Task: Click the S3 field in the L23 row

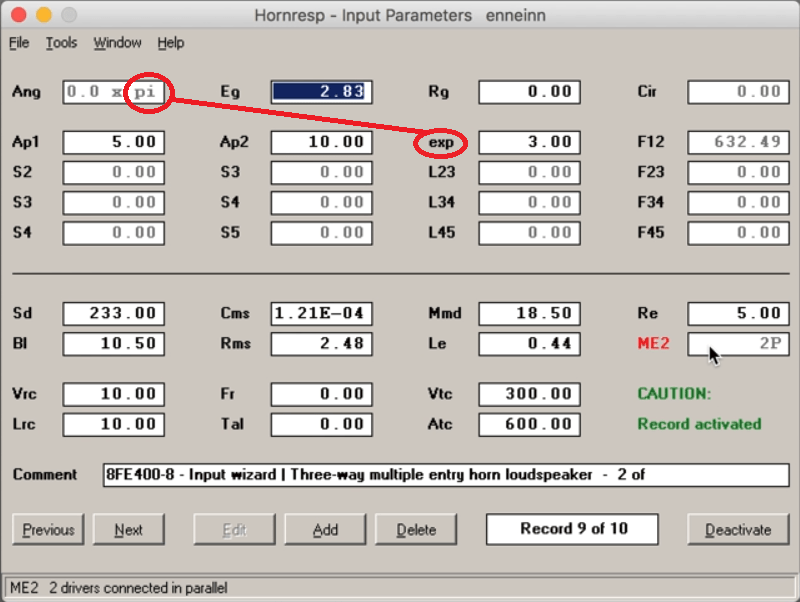Action: point(321,172)
